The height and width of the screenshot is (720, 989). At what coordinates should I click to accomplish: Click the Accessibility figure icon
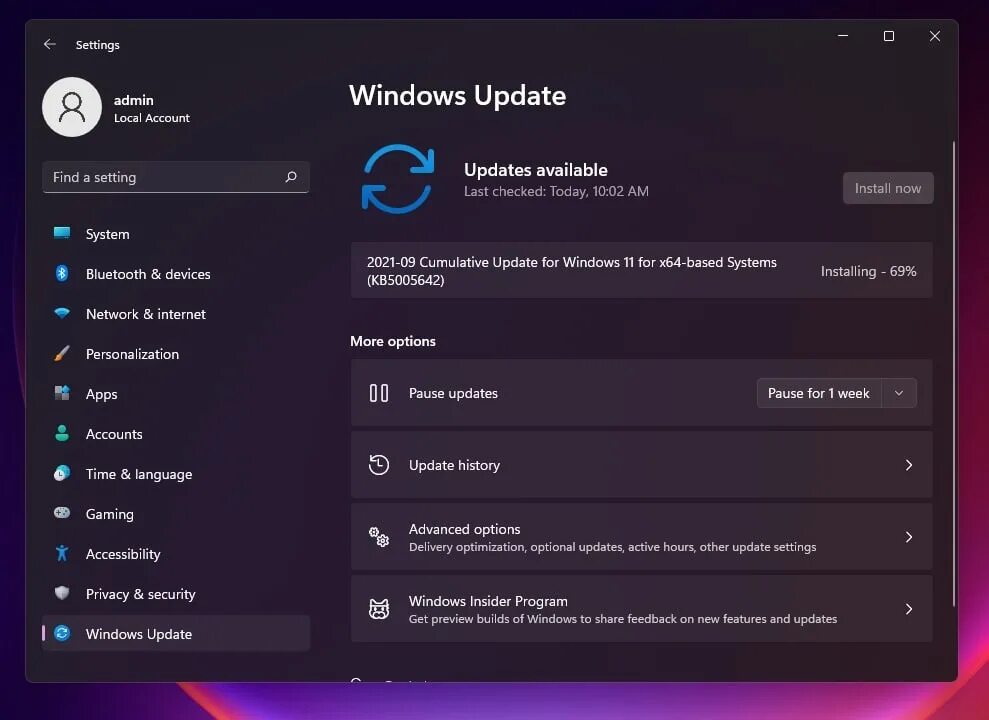coord(62,553)
